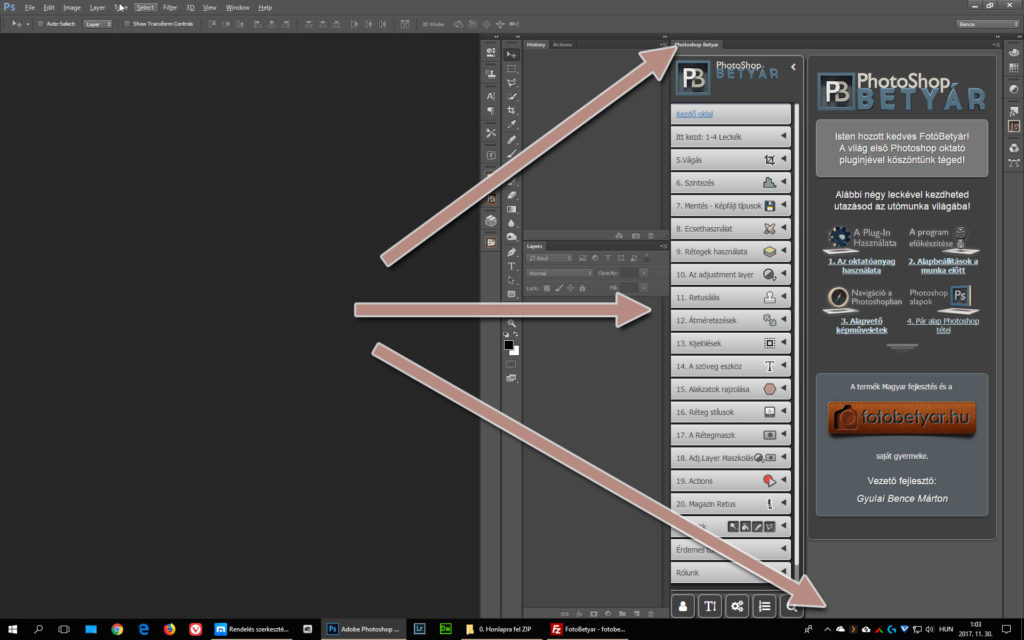The height and width of the screenshot is (640, 1024).
Task: Expand the '5. Vágás' lesson section
Action: pyautogui.click(x=730, y=159)
